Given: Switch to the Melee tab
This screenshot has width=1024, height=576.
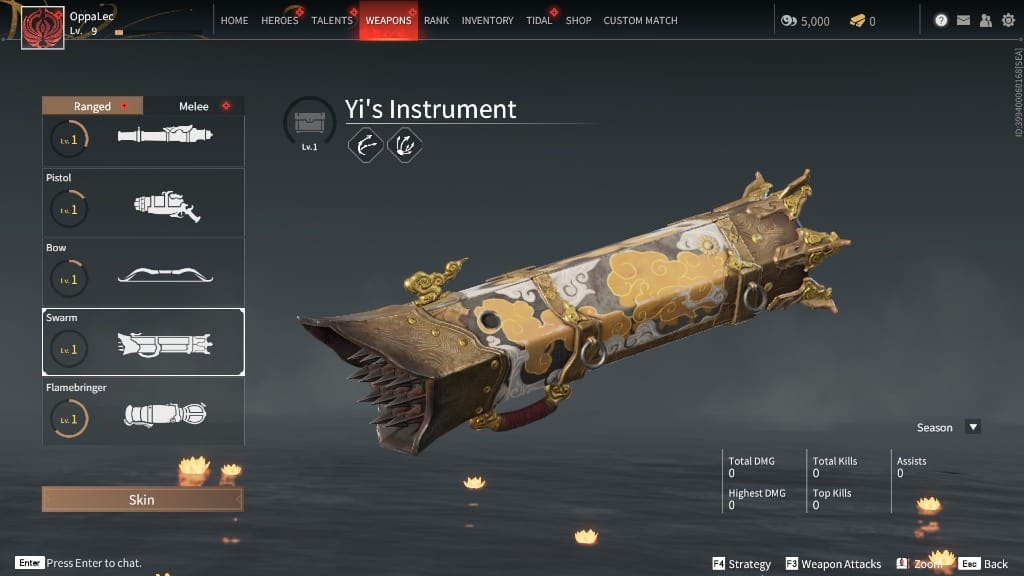Looking at the screenshot, I should click(194, 106).
